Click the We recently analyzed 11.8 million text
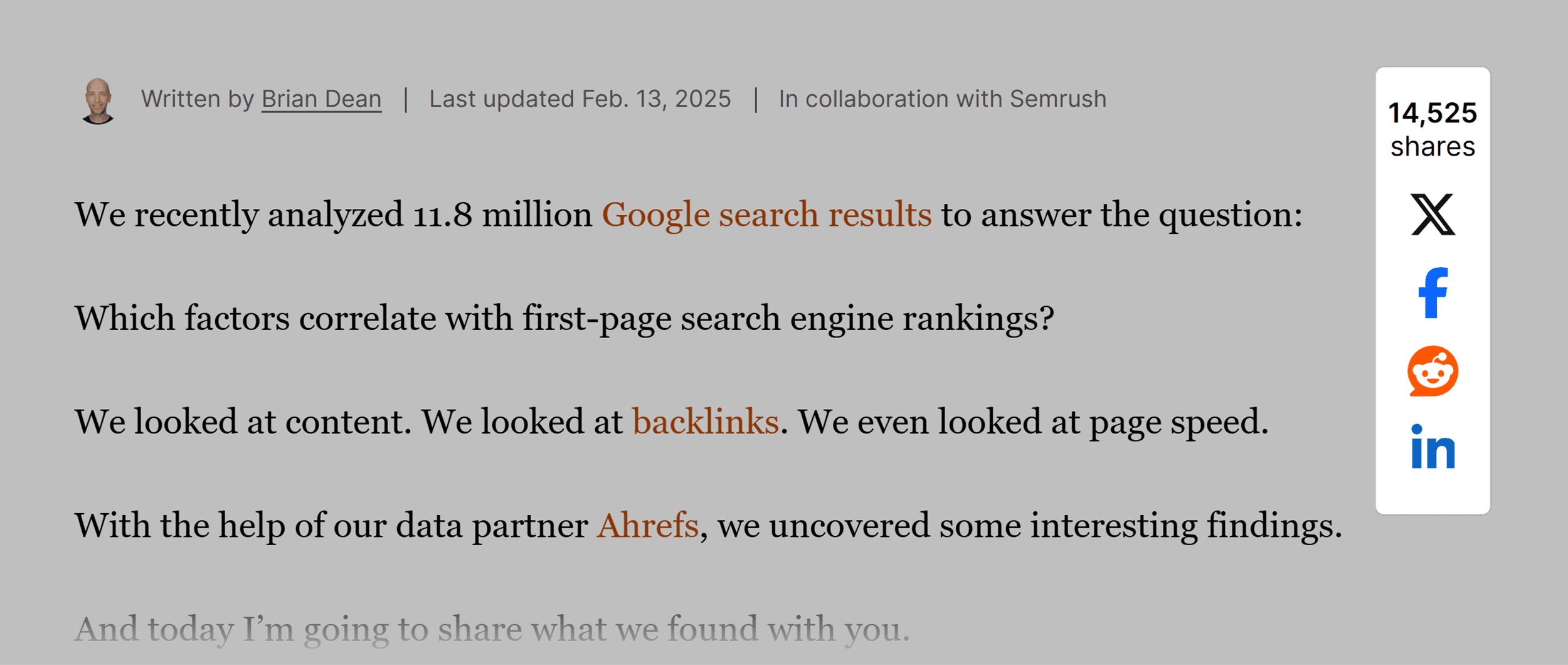This screenshot has height=665, width=1568. [334, 215]
